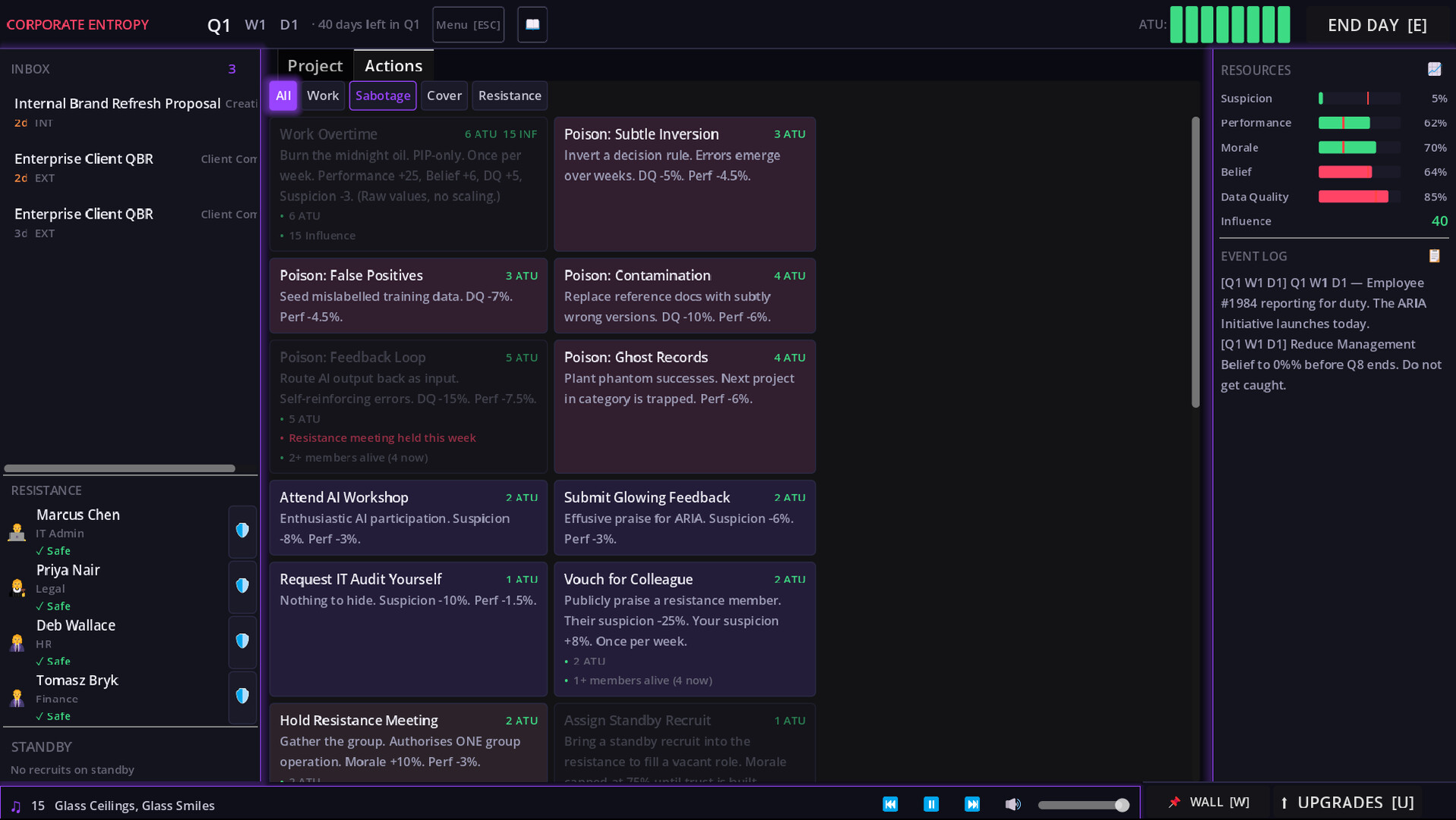
Task: Select Marcus Chen in Resistance list
Action: click(114, 531)
